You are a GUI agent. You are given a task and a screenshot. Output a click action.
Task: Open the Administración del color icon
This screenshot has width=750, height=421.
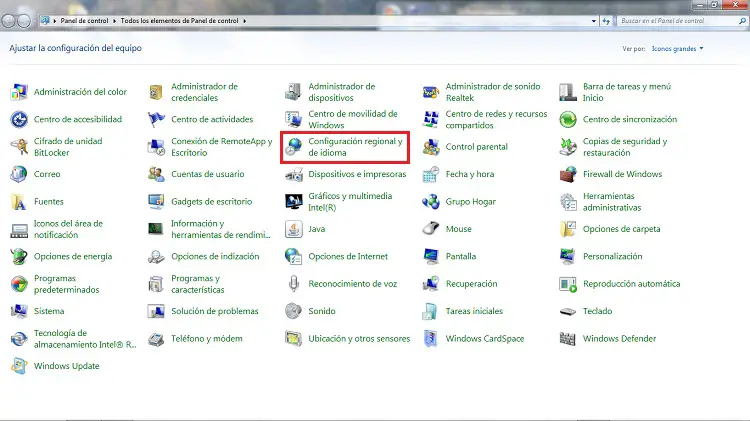click(19, 92)
